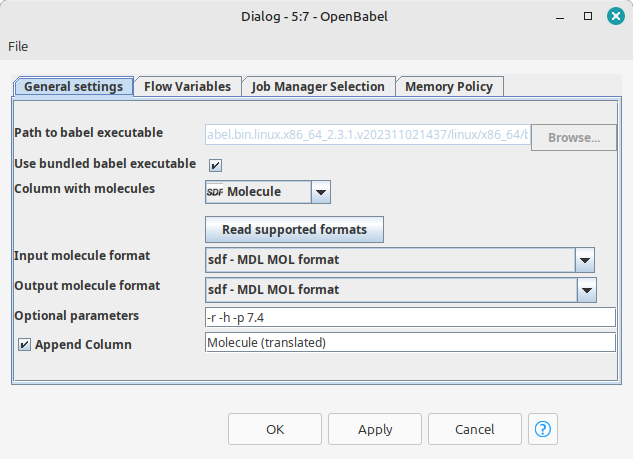Viewport: 633px width, 459px height.
Task: Click the Input molecule format label
Action: coord(82,256)
